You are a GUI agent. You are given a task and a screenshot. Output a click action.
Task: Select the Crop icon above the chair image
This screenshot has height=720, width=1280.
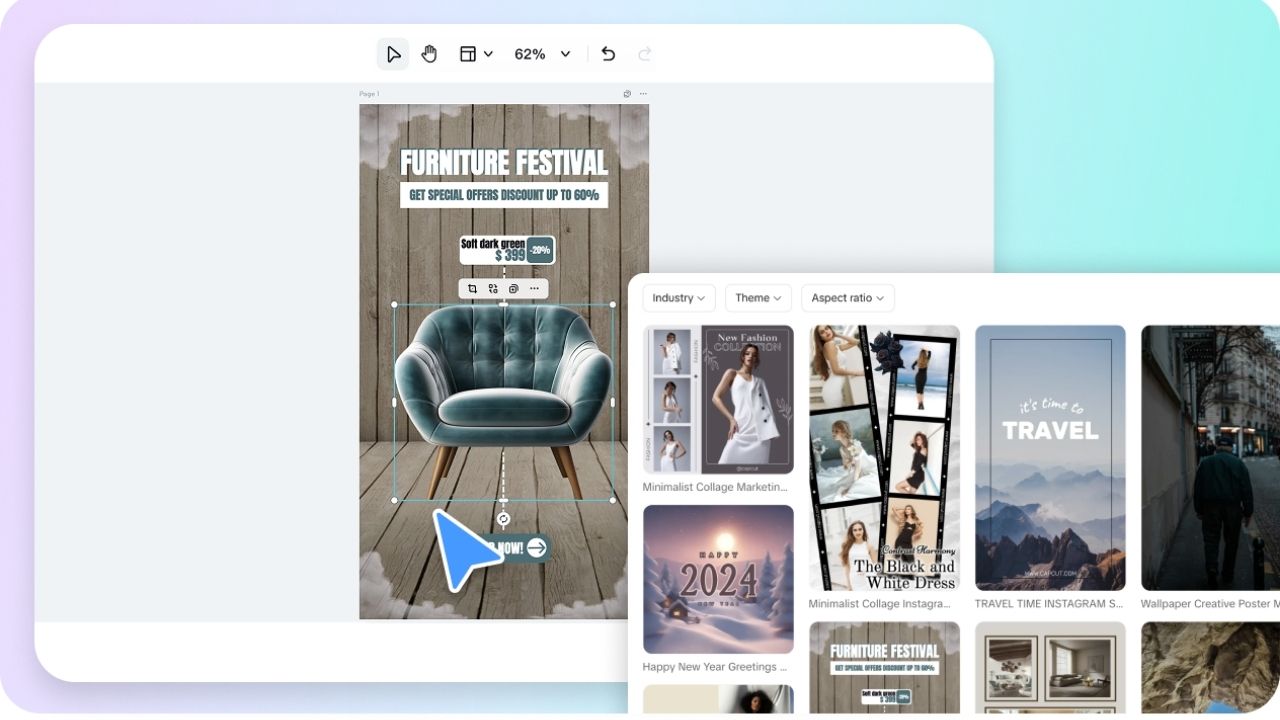[471, 288]
